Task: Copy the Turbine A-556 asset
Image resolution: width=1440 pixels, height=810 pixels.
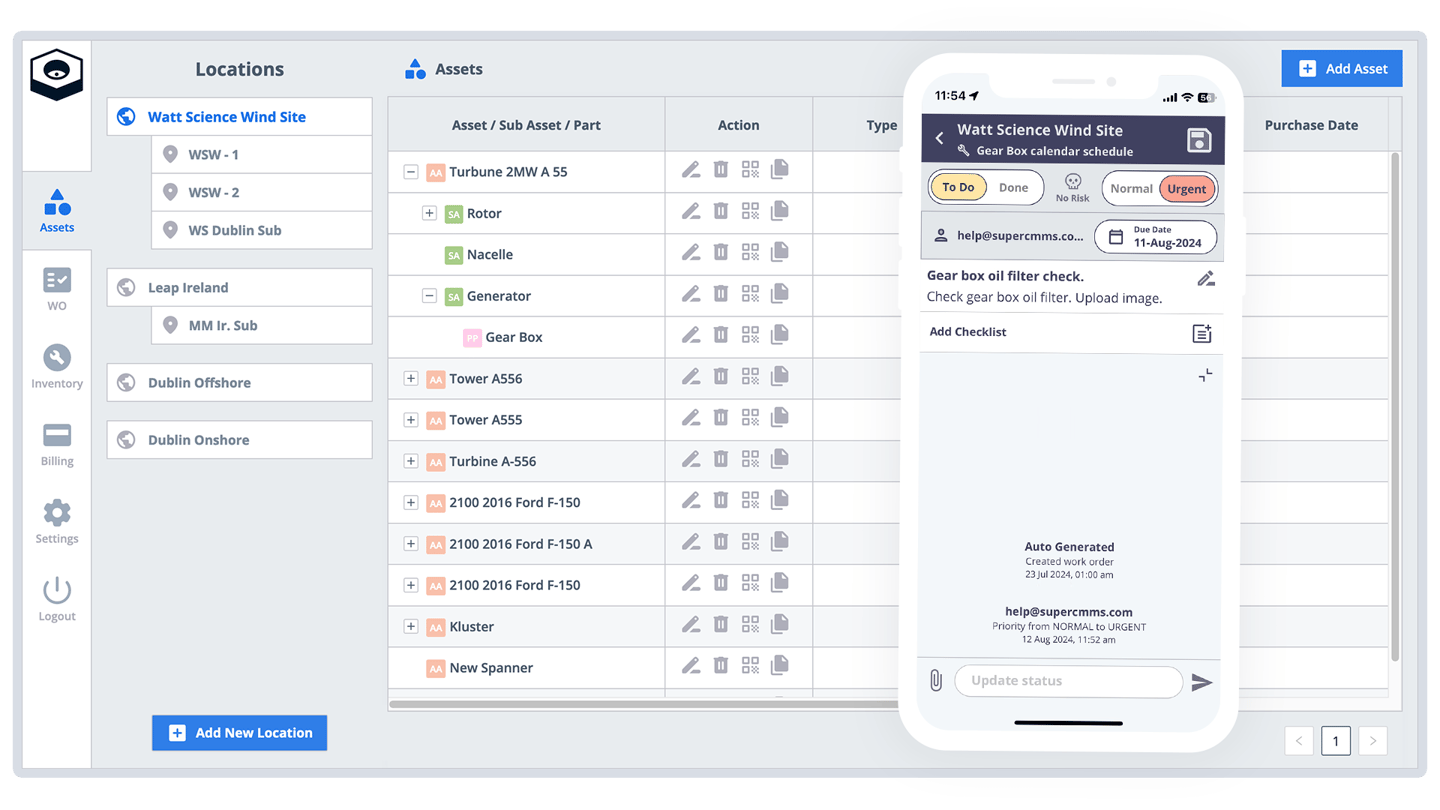Action: tap(780, 460)
